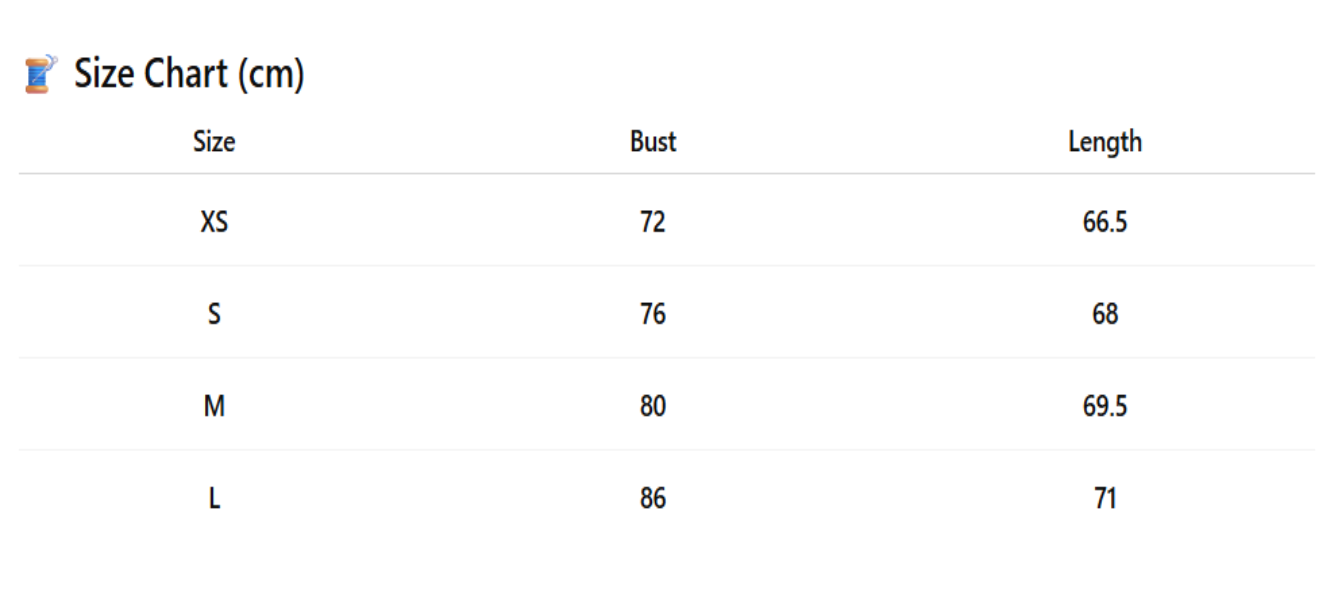Click the divider between M and L rows
Screen dimensions: 1334x602
click(x=666, y=450)
